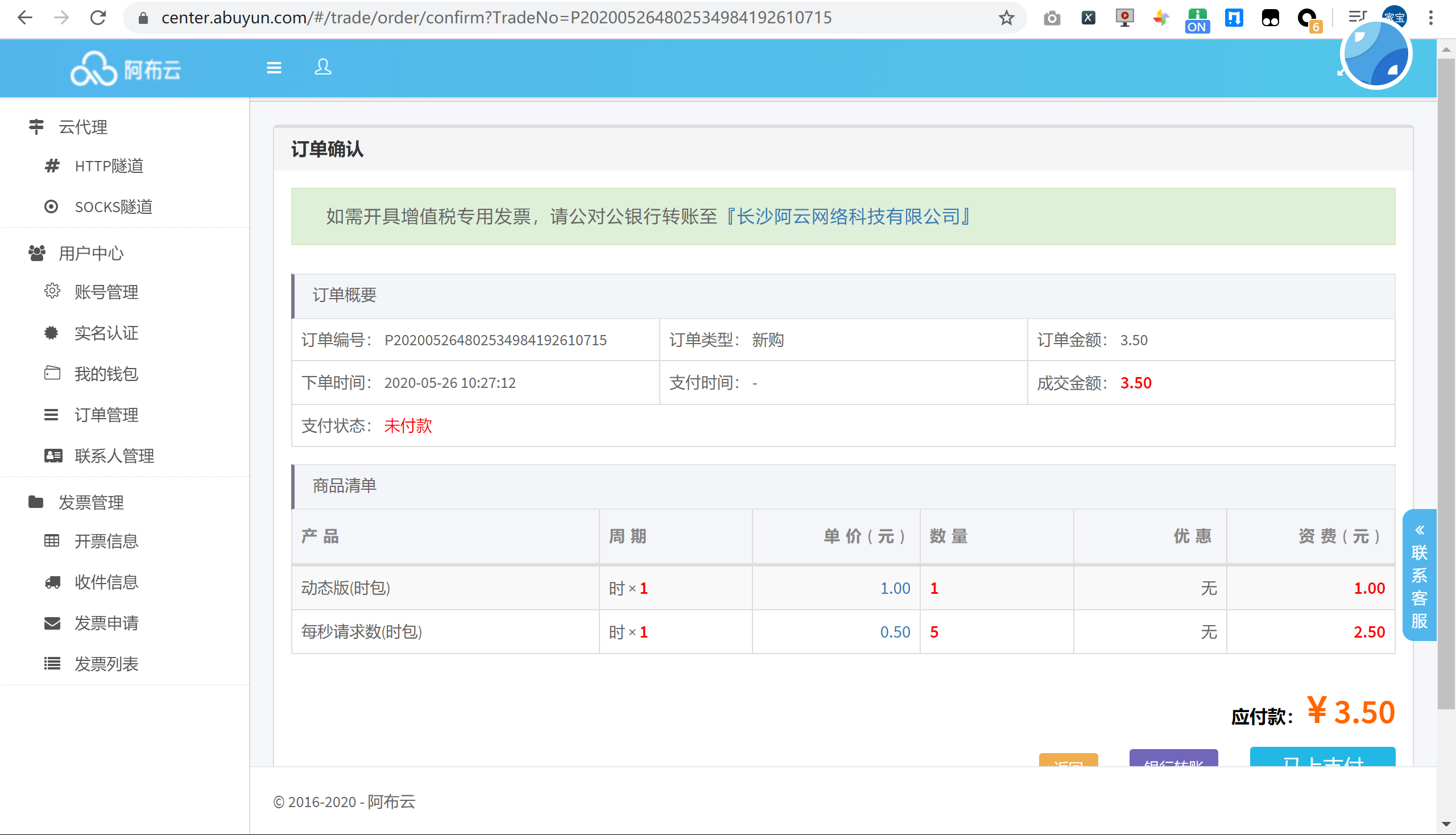Bookmark this page with star icon
The image size is (1456, 835).
tap(1007, 18)
